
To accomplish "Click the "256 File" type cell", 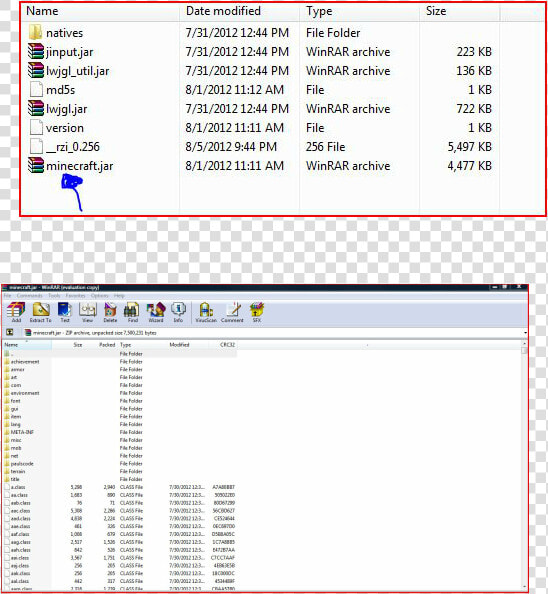I will click(x=326, y=147).
